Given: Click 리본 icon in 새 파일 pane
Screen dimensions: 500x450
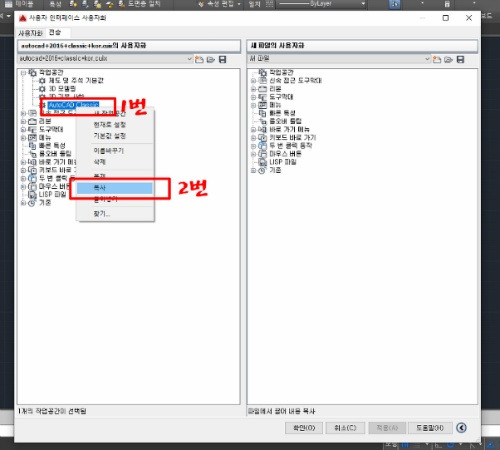Looking at the screenshot, I should point(263,89).
